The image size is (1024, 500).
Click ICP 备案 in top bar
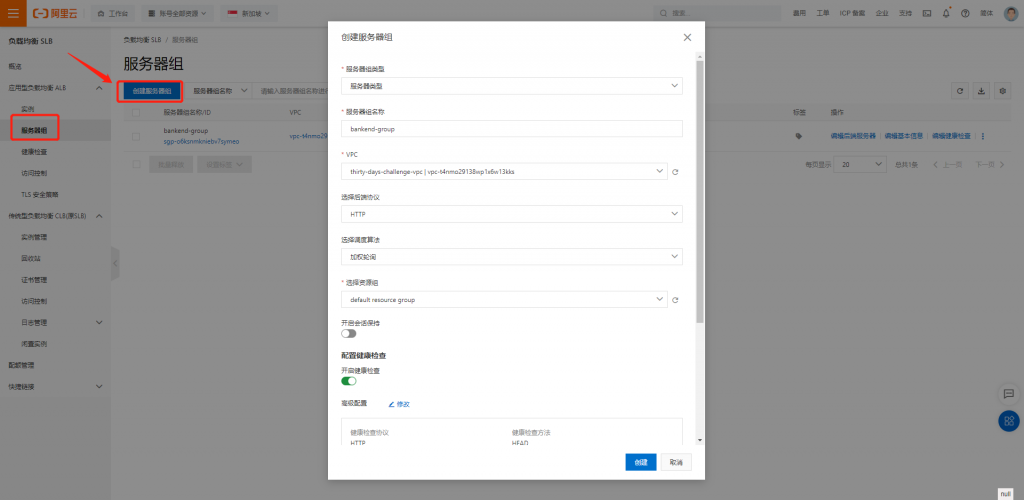tap(852, 13)
